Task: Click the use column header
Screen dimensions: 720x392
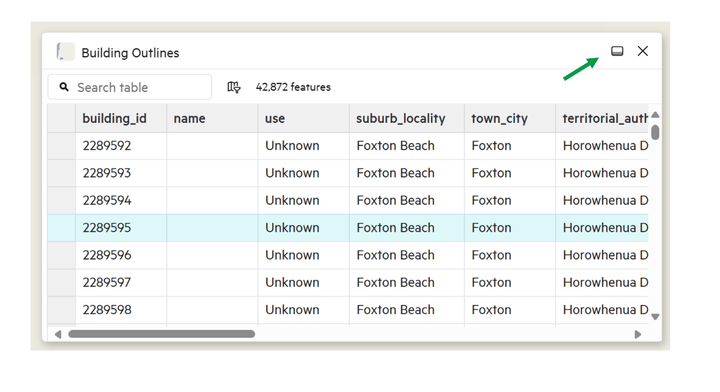Action: click(304, 118)
